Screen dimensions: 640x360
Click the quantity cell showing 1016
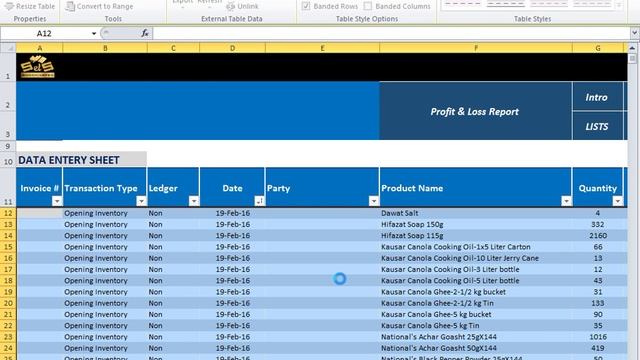[x=598, y=337]
